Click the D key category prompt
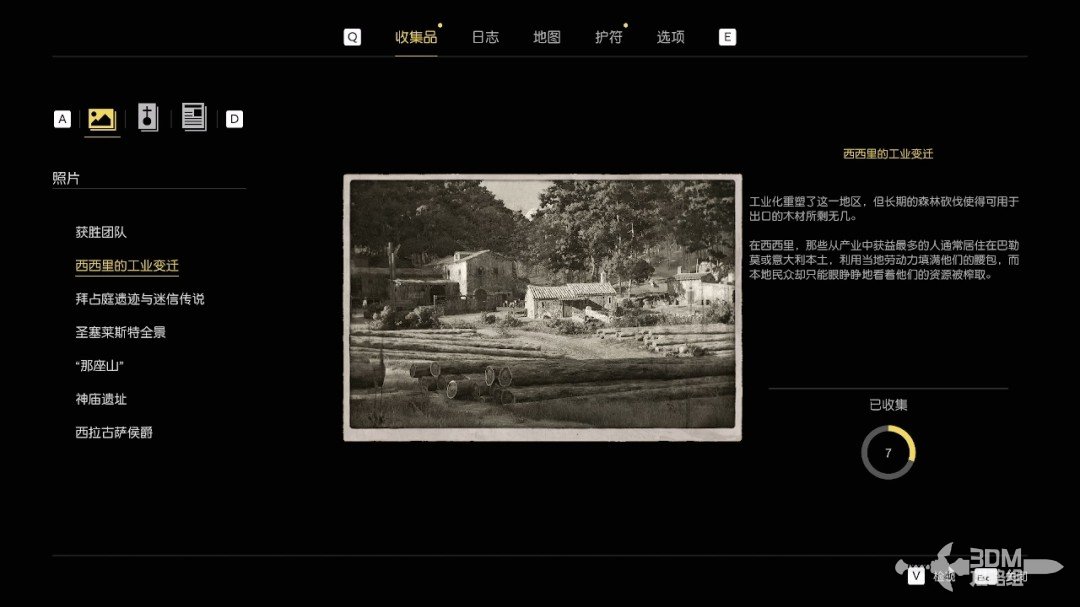The image size is (1080, 607). click(x=234, y=119)
